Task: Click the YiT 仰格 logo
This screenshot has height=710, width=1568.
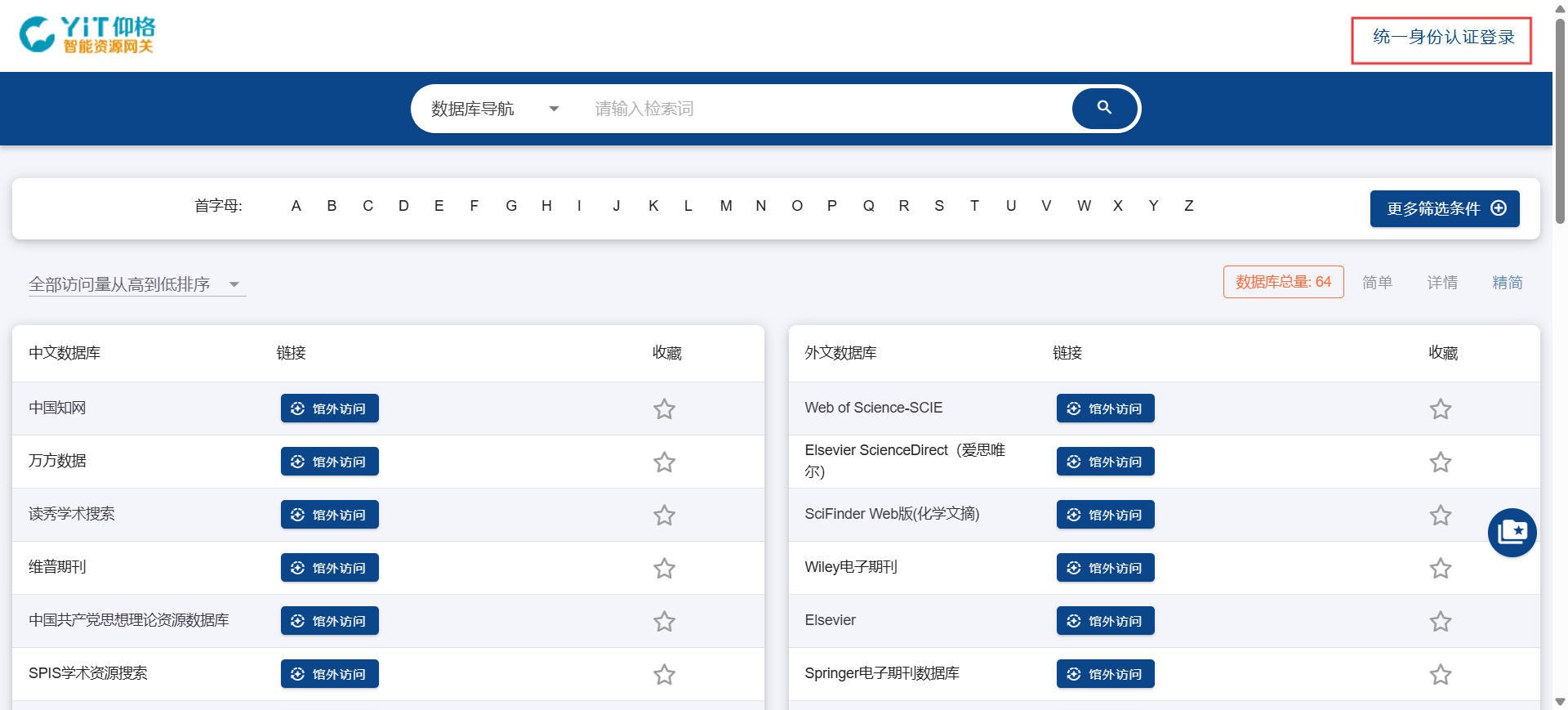Action: coord(87,35)
